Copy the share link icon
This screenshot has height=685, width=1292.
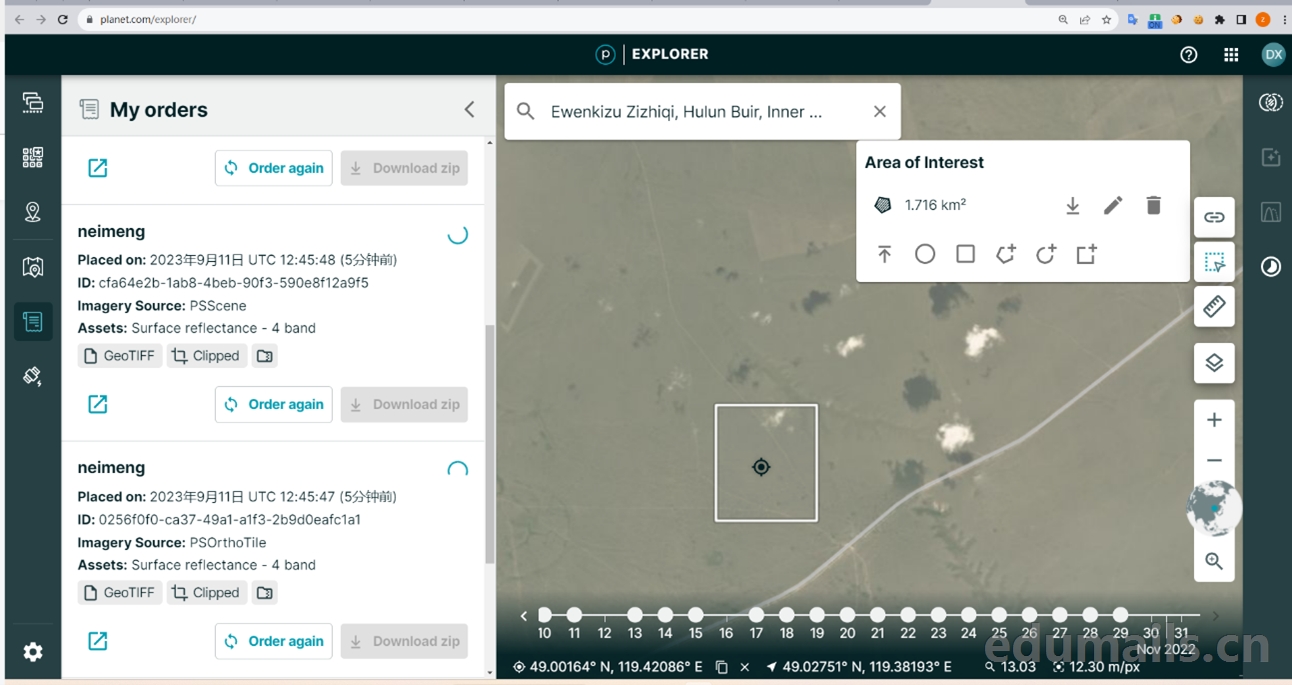point(1214,217)
